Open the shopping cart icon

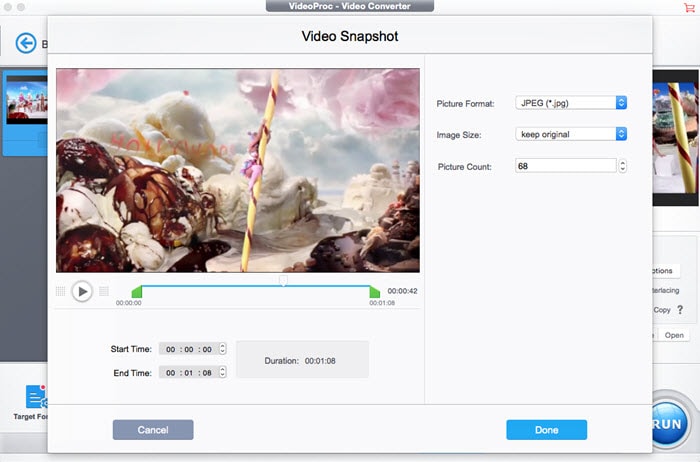[689, 7]
